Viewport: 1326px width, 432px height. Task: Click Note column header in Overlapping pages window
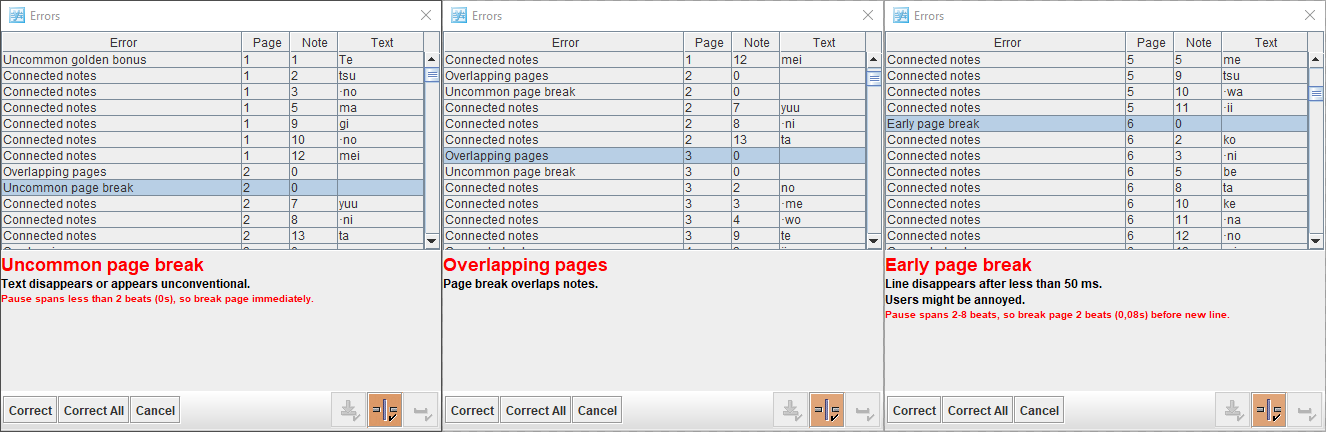click(757, 43)
